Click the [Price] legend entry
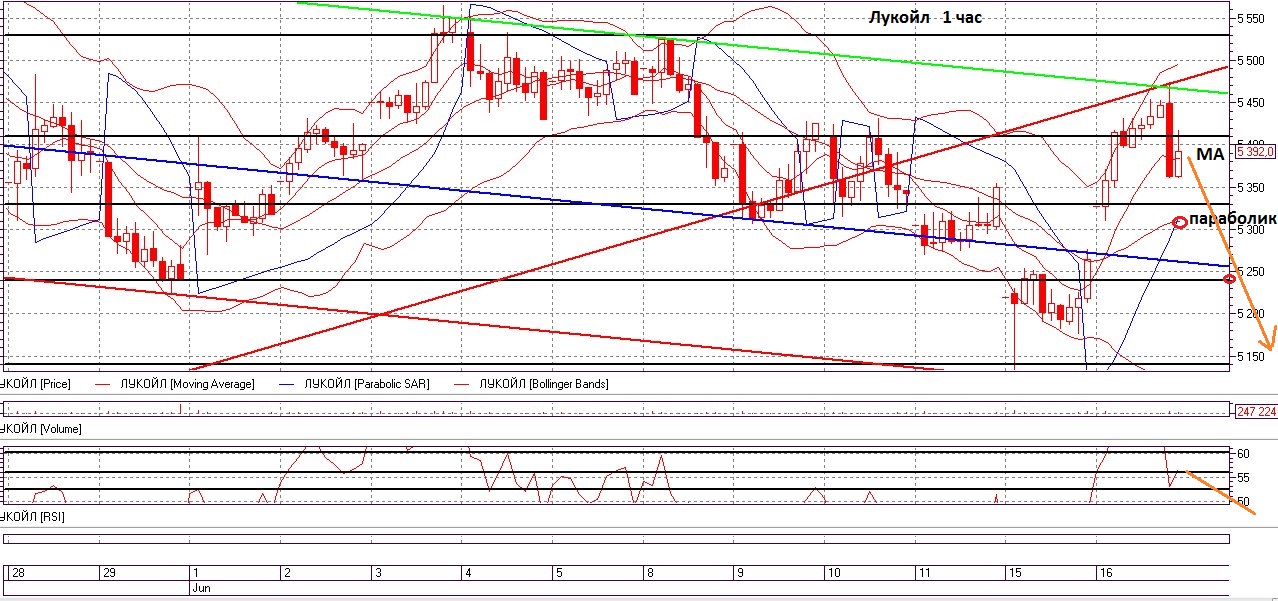This screenshot has width=1278, height=601. point(36,384)
